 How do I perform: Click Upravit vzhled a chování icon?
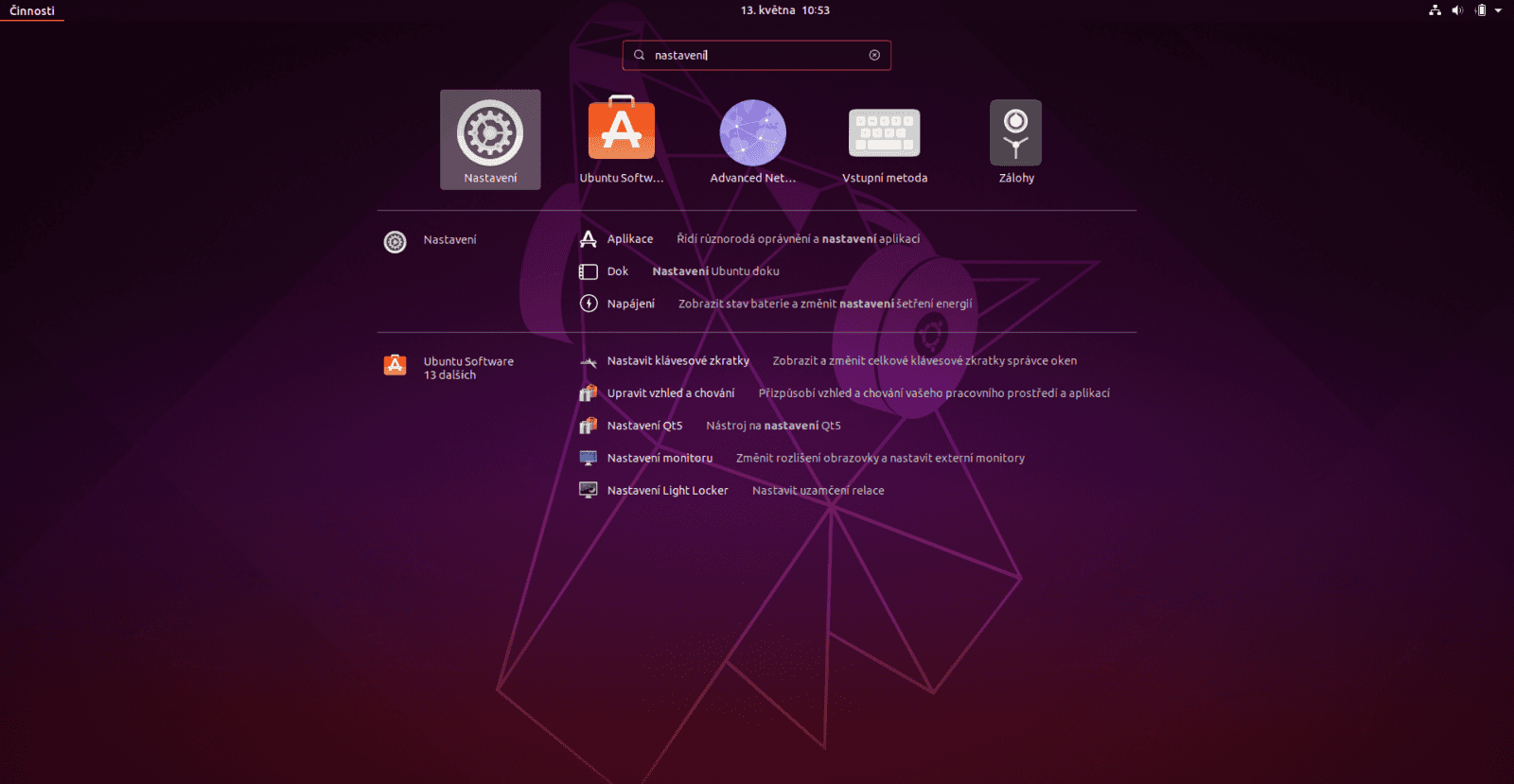click(x=589, y=393)
